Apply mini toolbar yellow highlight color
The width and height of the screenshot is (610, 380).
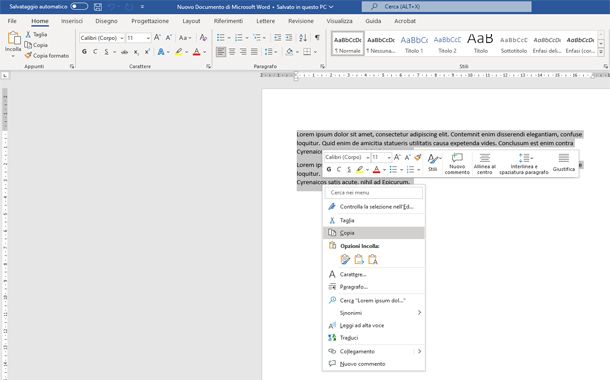click(x=359, y=170)
